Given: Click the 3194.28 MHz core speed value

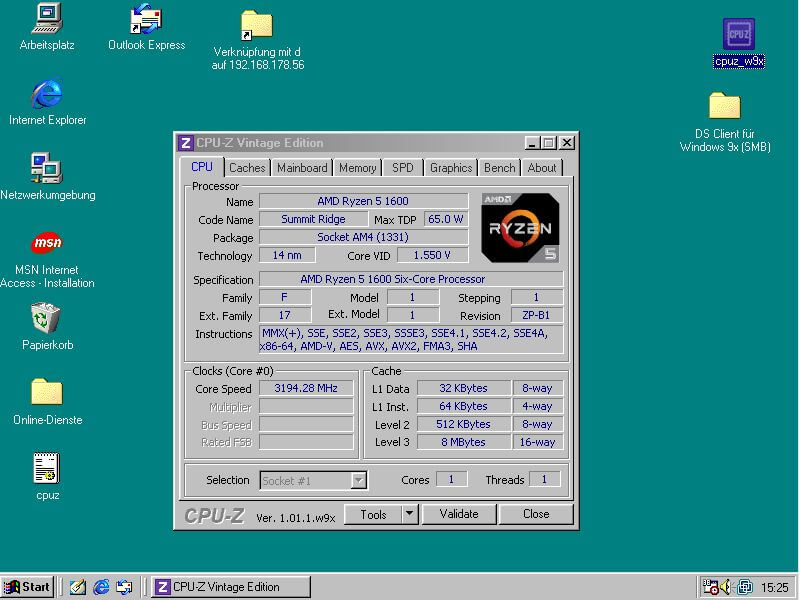Looking at the screenshot, I should click(306, 388).
